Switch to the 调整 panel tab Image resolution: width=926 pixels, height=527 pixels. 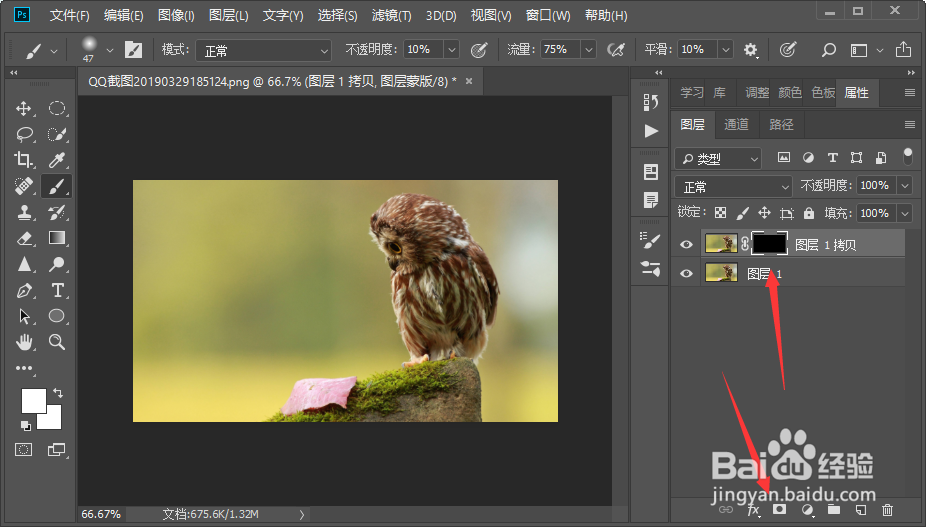pos(757,93)
